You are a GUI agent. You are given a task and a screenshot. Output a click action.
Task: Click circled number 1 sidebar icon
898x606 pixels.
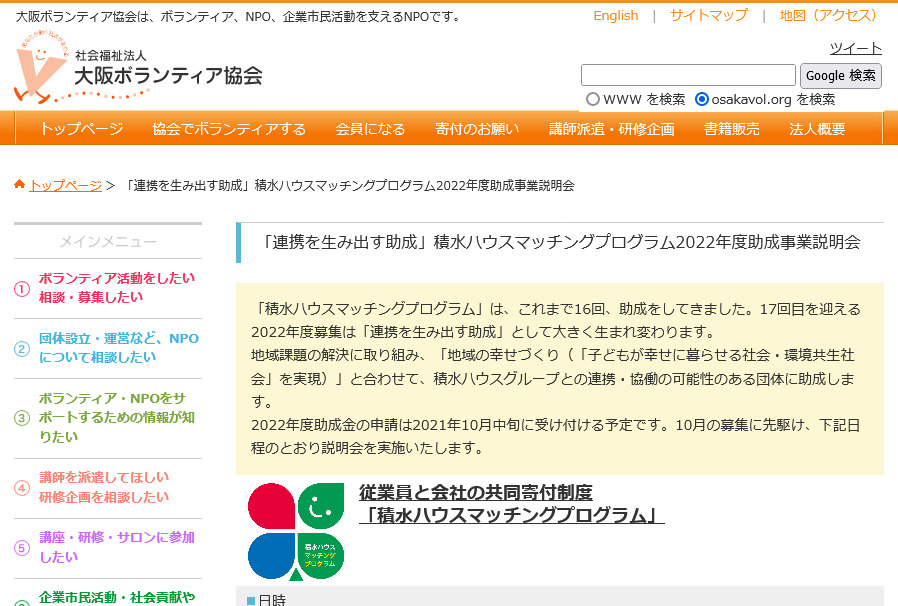click(x=22, y=289)
